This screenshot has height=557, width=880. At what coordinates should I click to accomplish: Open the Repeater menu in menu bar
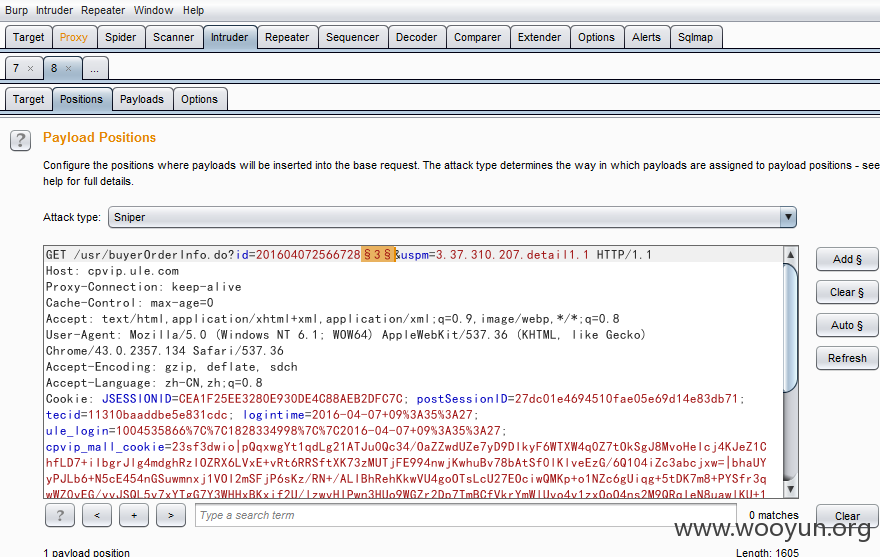[x=103, y=10]
